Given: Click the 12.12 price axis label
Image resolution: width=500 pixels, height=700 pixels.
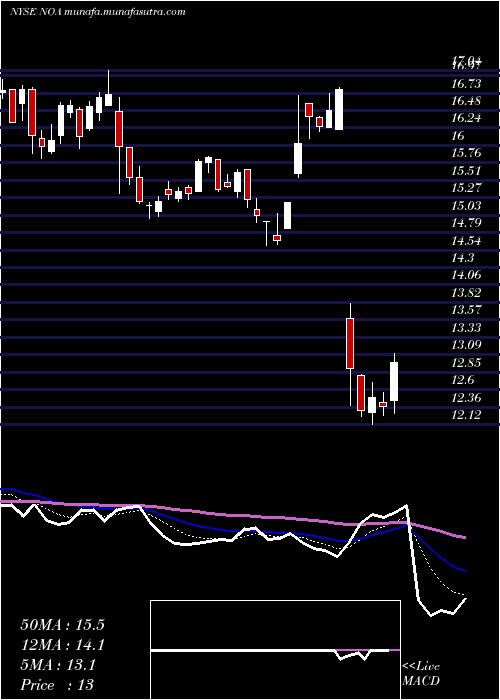Looking at the screenshot, I should (x=466, y=415).
